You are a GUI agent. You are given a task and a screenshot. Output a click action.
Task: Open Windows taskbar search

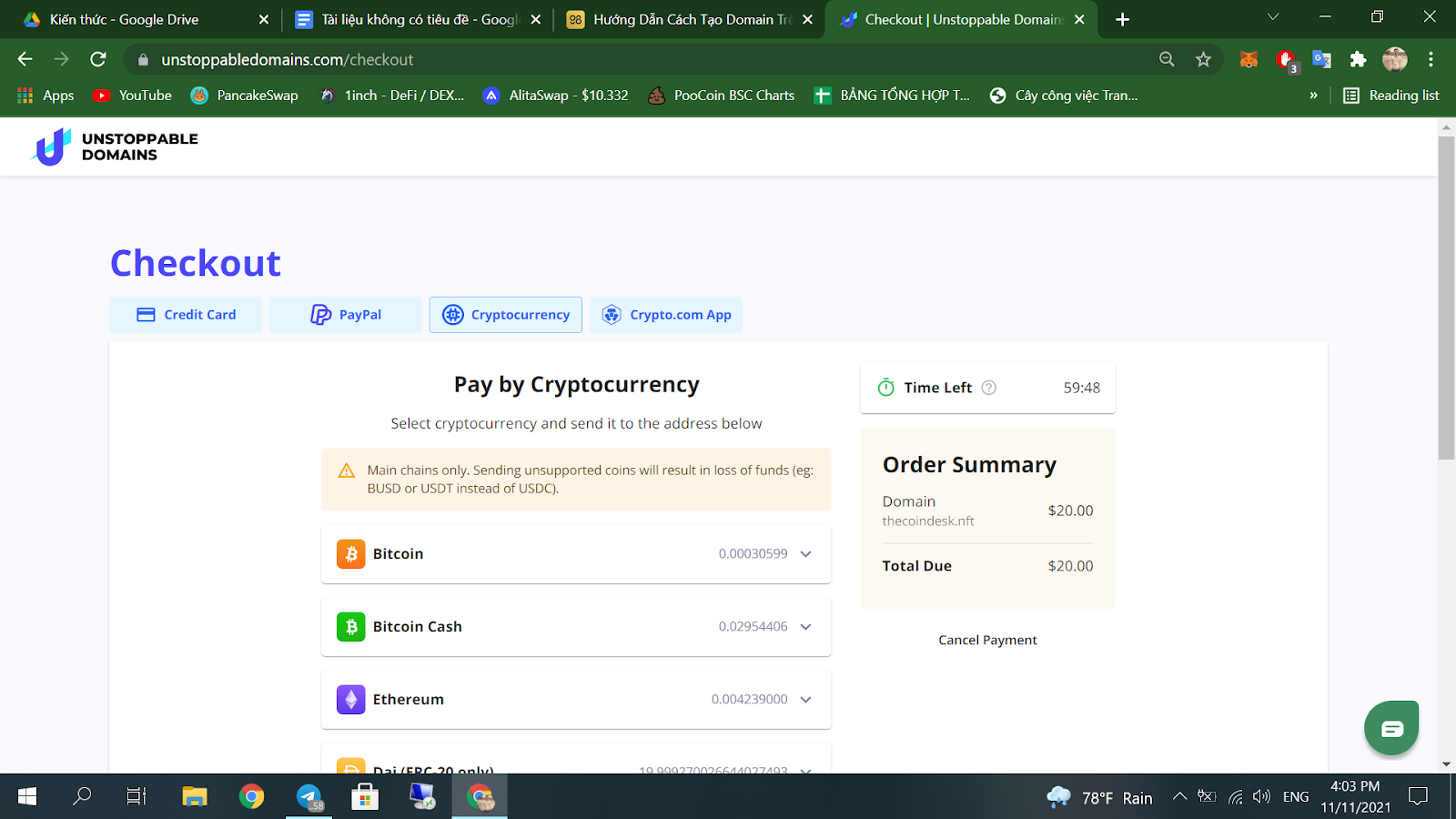tap(82, 797)
